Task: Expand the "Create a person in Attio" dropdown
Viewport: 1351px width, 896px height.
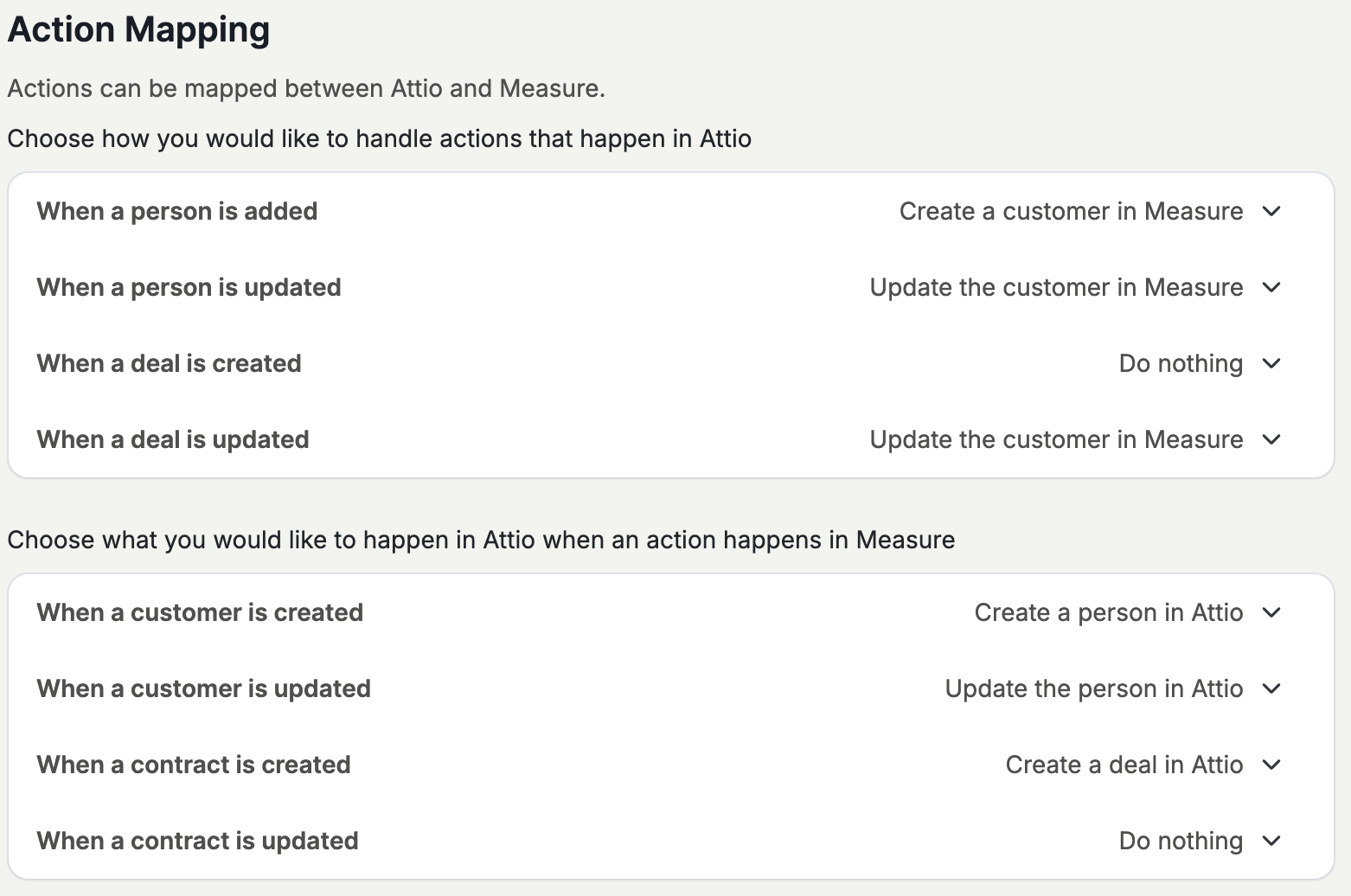Action: 1108,613
